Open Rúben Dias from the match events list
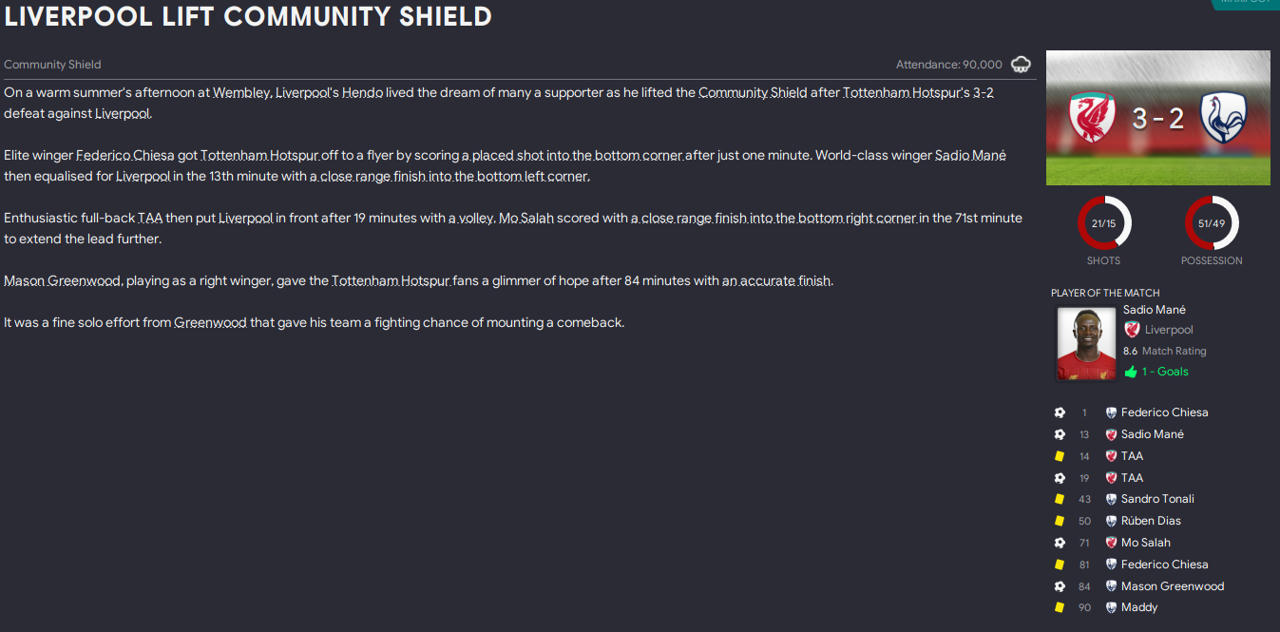Screen dimensions: 1280x632 (x=1151, y=521)
